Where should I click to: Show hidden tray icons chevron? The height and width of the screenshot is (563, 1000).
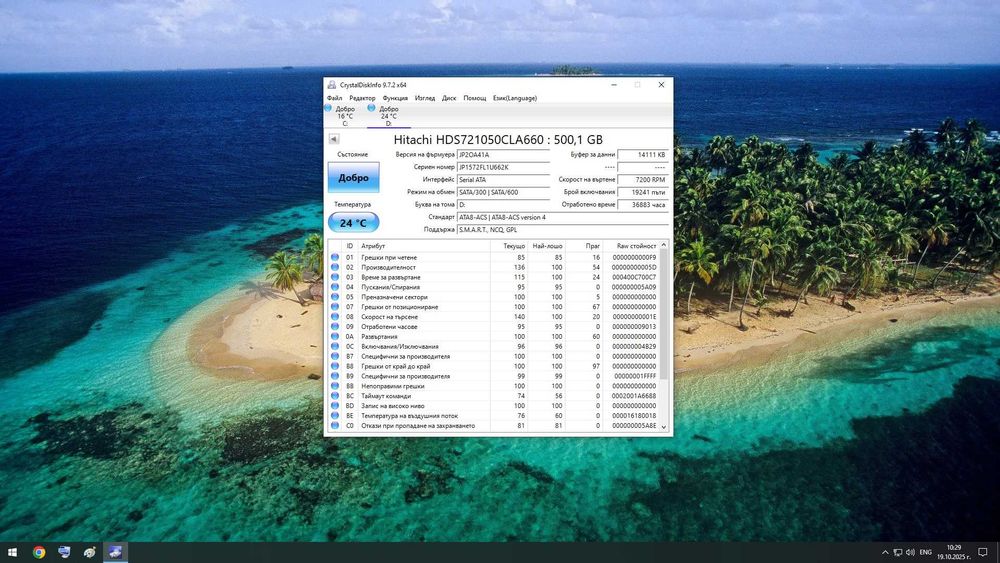tap(885, 552)
